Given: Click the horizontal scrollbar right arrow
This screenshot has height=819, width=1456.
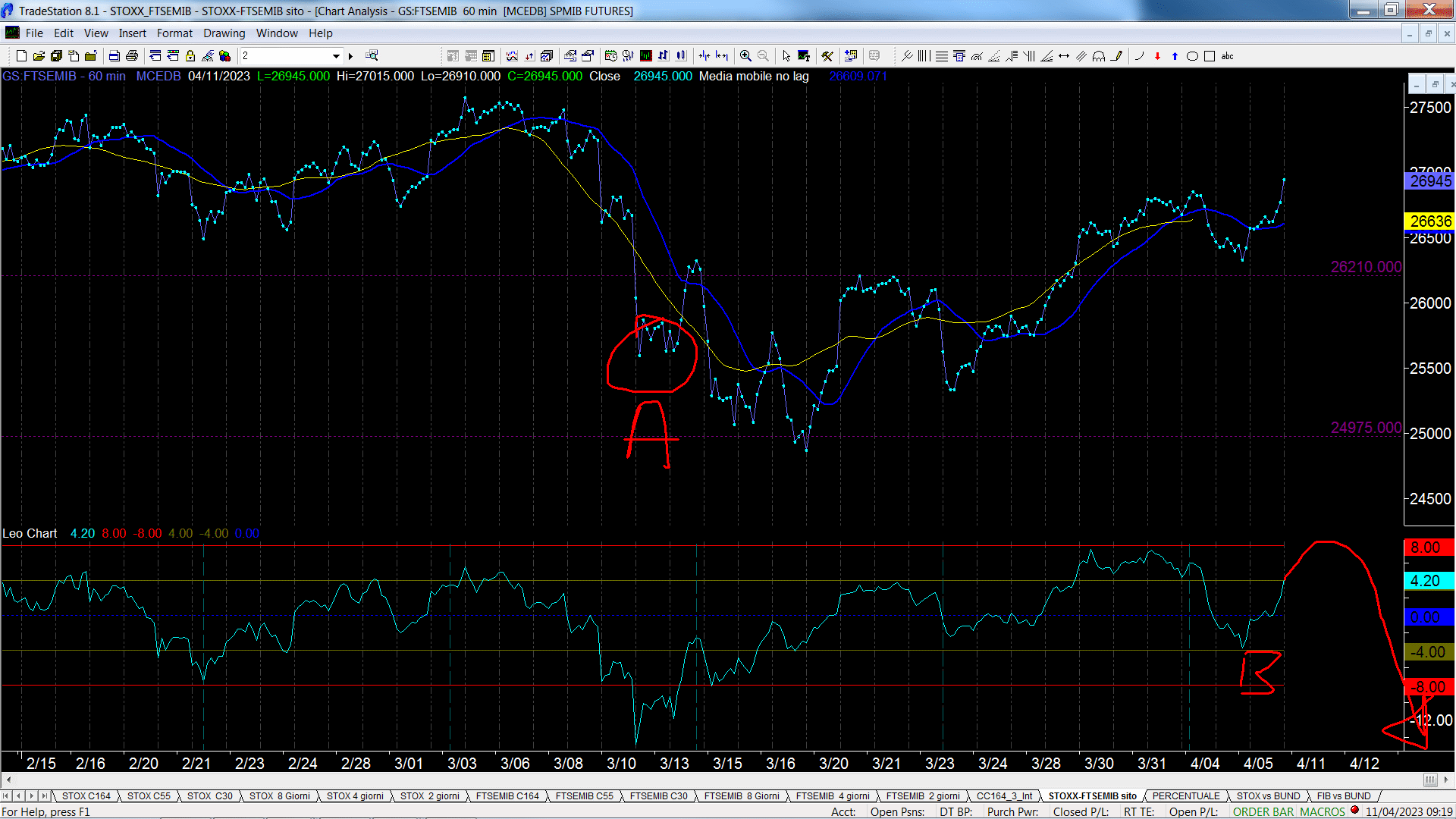Looking at the screenshot, I should pos(1447,780).
